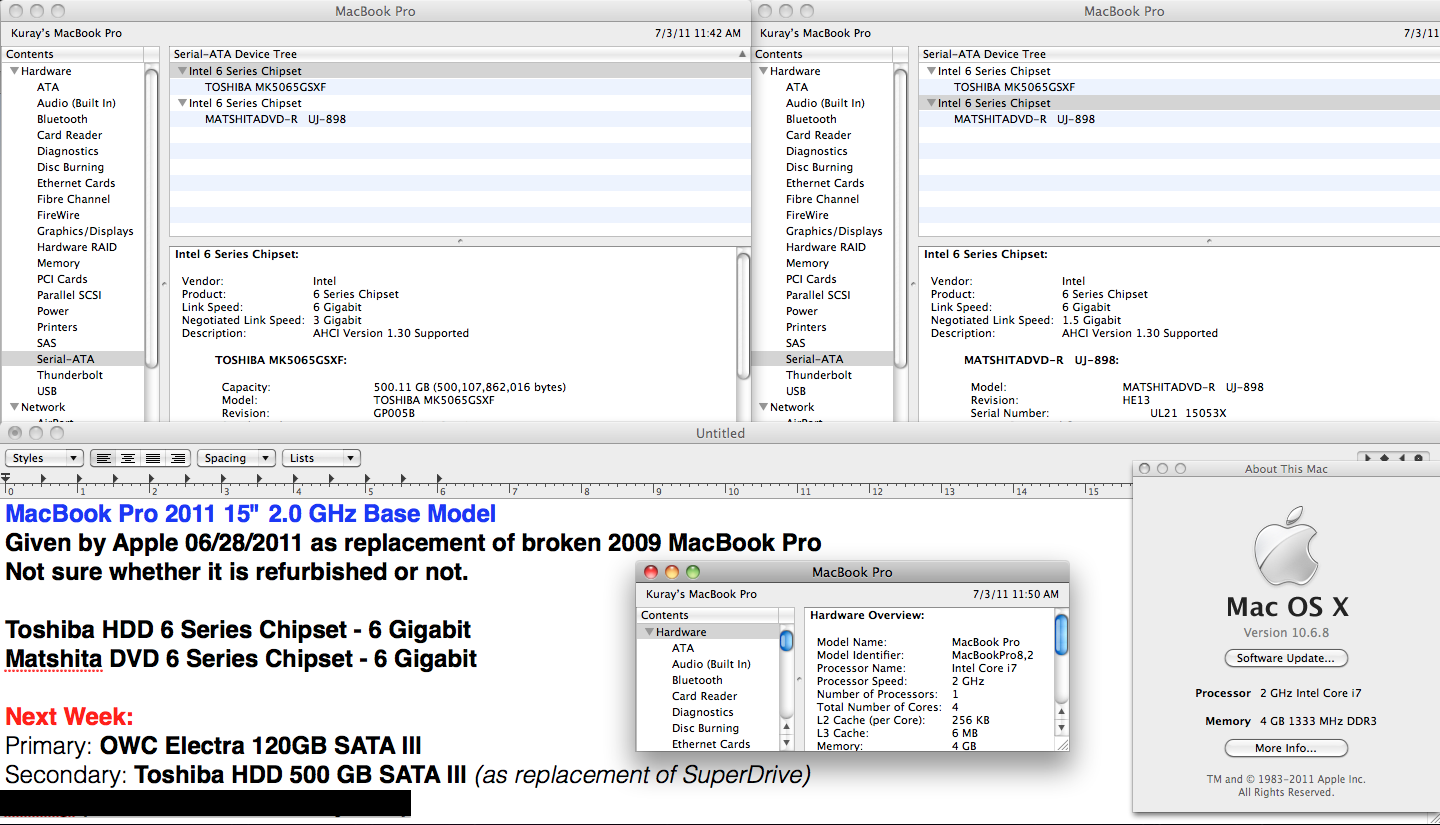Open the Styles dropdown
Screen dimensions: 1440x825
tap(45, 458)
